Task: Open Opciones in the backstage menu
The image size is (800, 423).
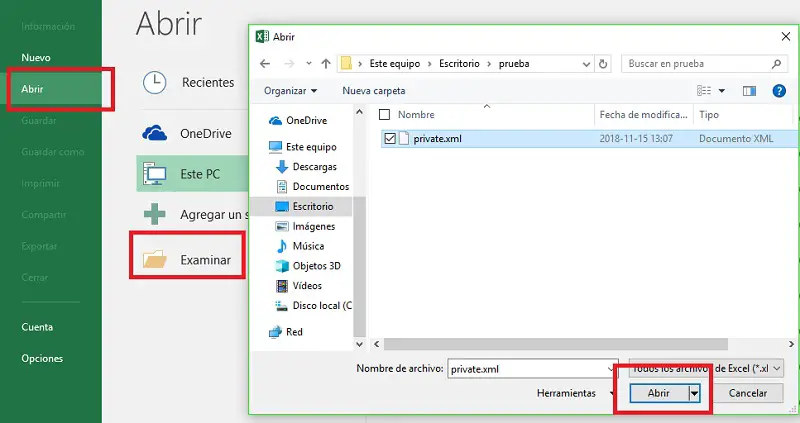Action: [42, 359]
